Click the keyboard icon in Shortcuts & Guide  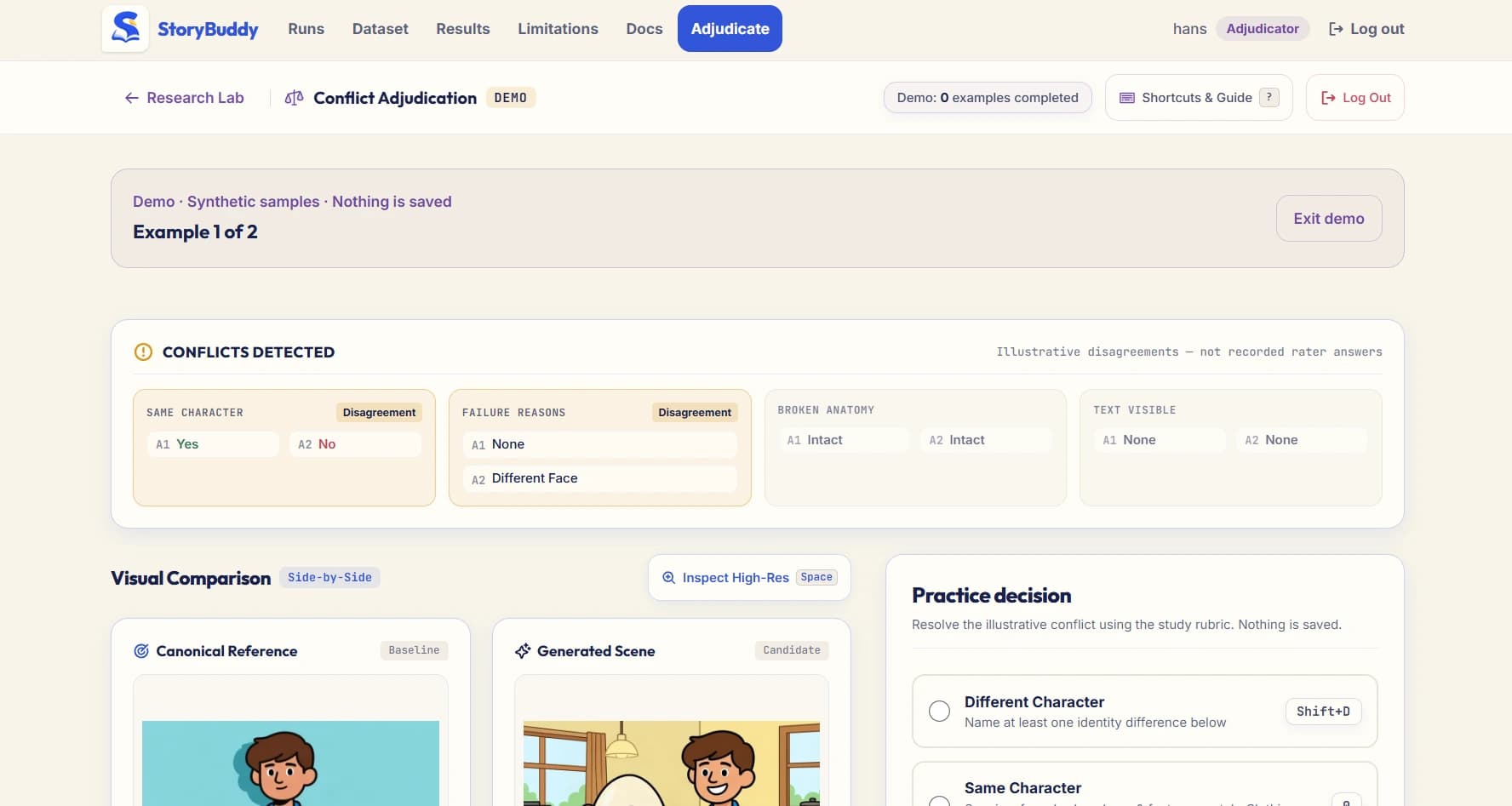pos(1126,98)
